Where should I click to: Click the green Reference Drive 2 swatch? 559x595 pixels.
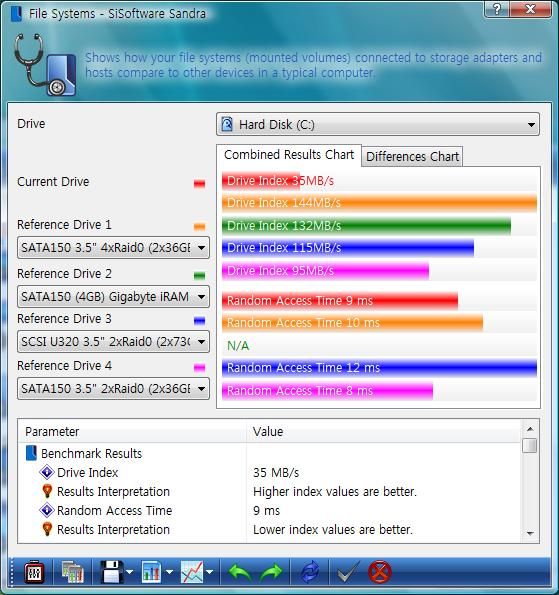tap(199, 275)
